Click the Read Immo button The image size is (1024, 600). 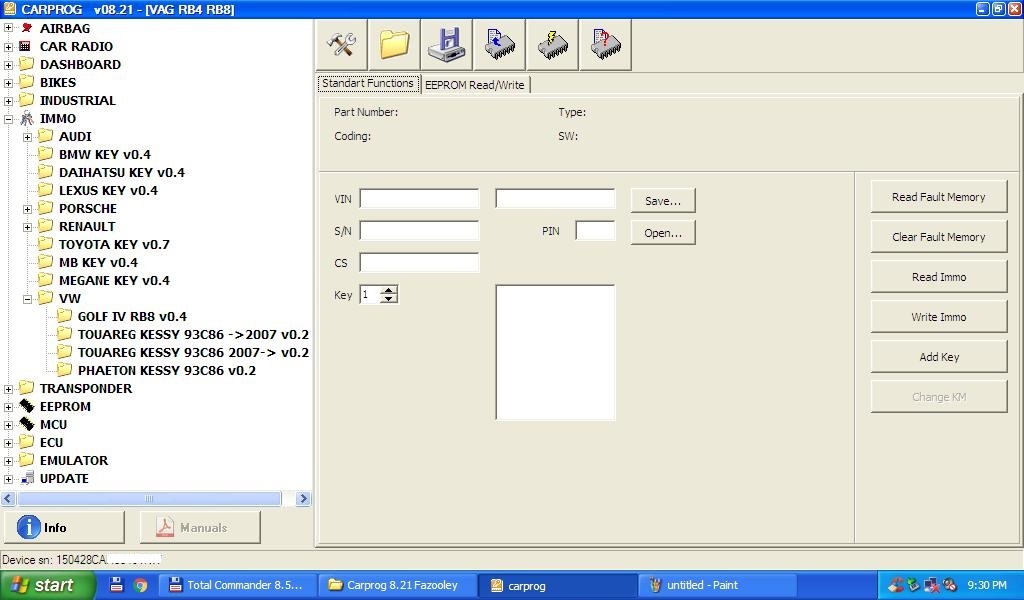[x=938, y=277]
